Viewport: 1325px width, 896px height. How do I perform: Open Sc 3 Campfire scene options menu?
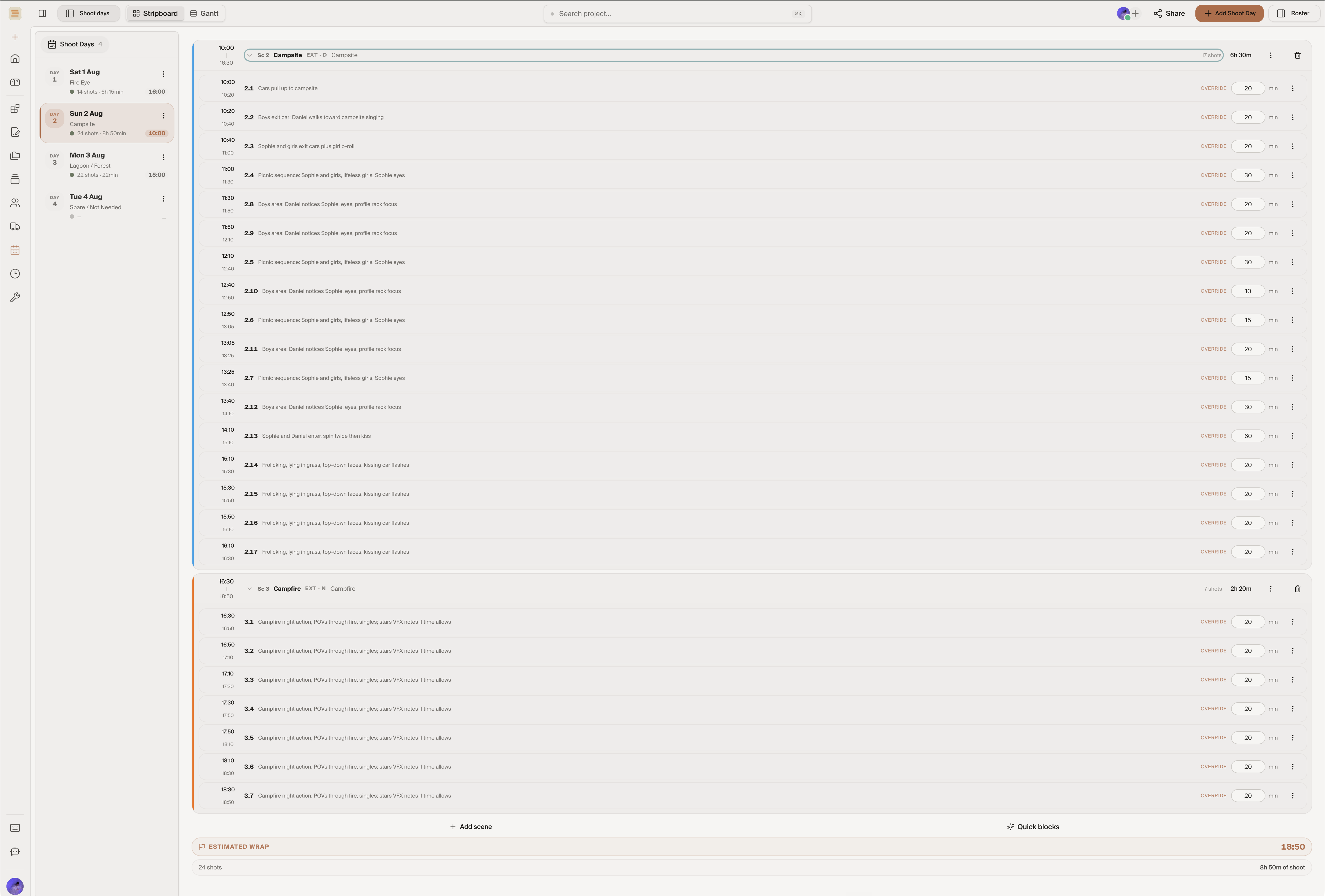tap(1271, 589)
